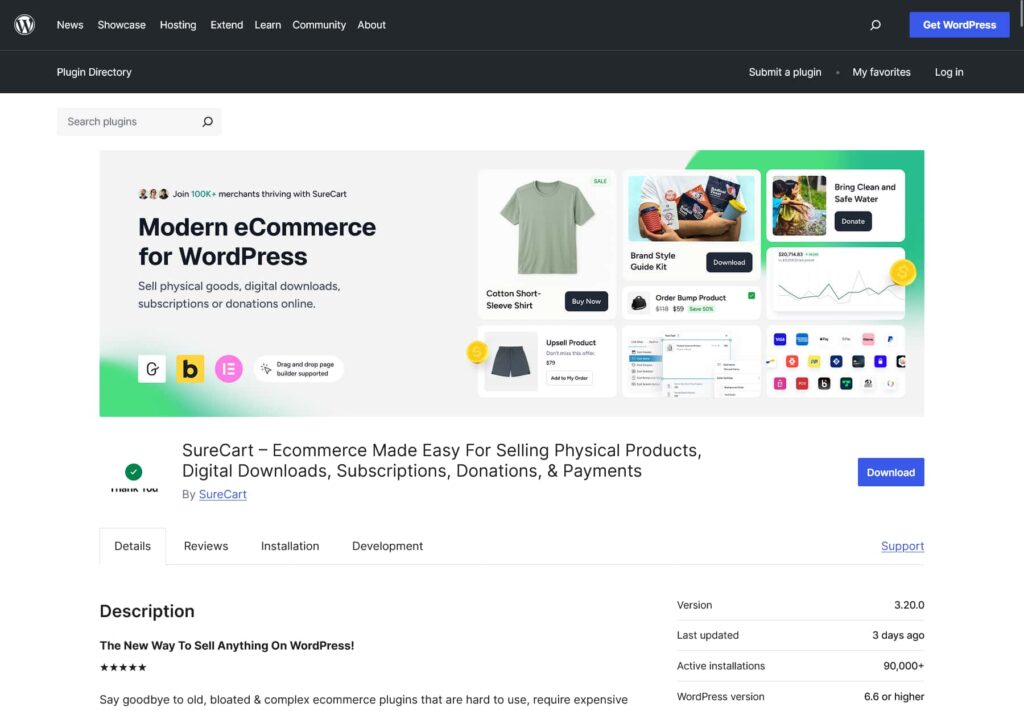Viewport: 1024px width, 711px height.
Task: Click the Elementor pink circle icon
Action: (229, 369)
